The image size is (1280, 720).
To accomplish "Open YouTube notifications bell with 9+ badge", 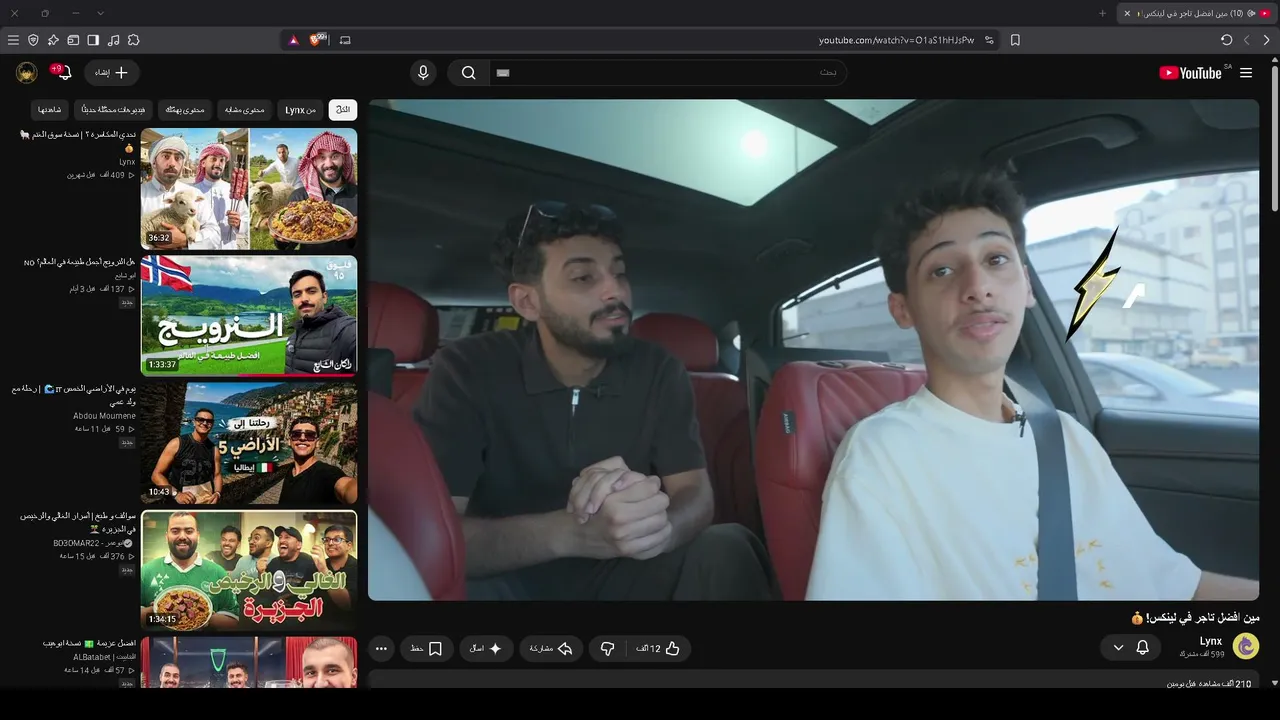I will [61, 72].
